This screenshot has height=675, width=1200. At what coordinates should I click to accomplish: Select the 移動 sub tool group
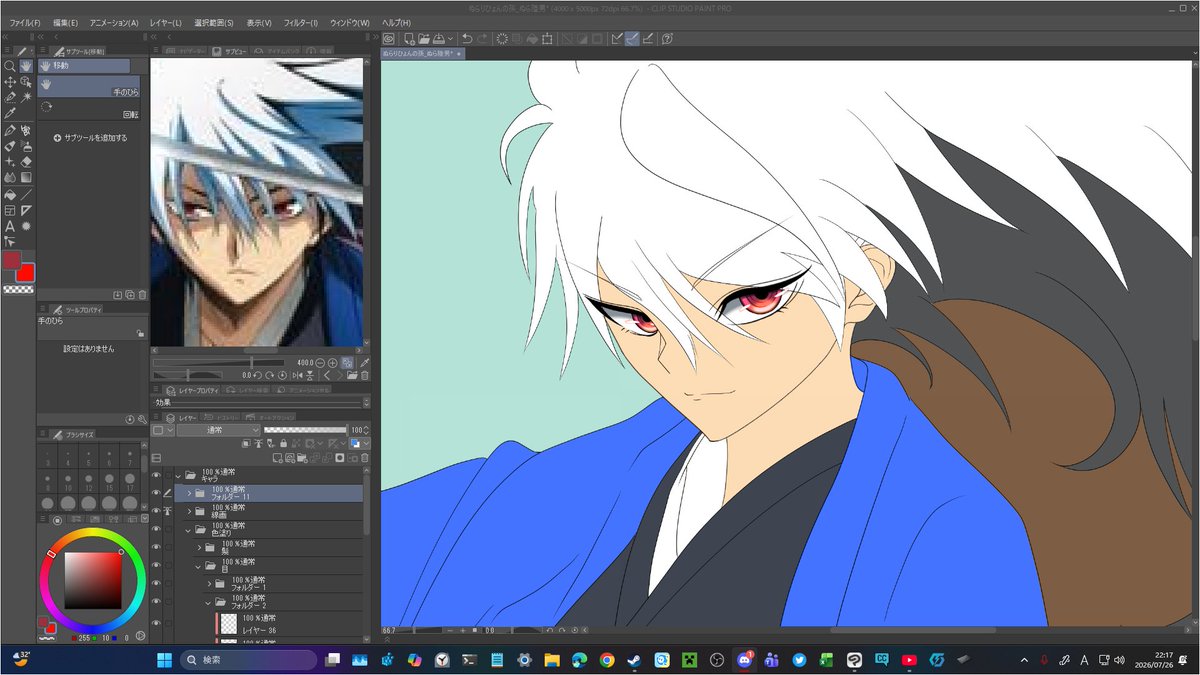tap(84, 65)
